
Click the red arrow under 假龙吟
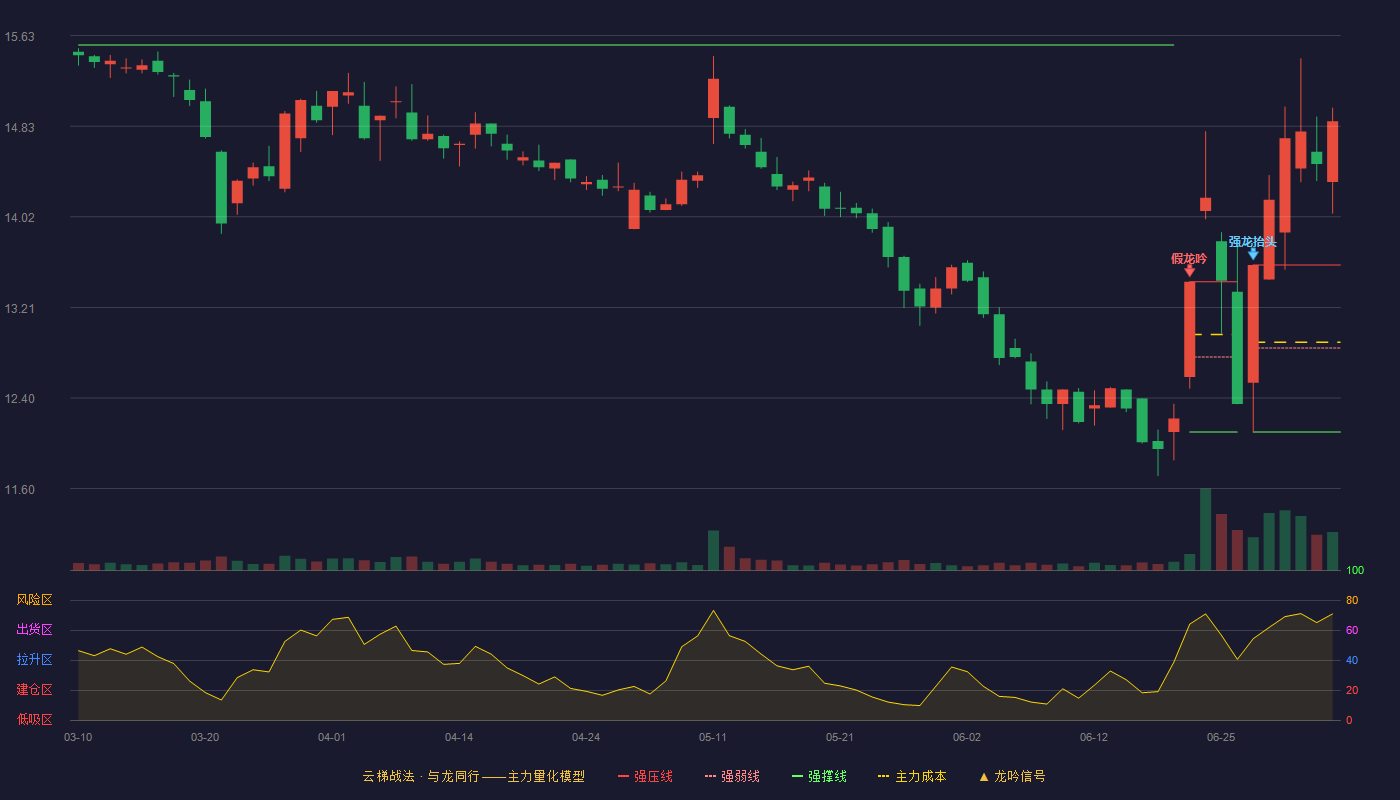[x=1189, y=271]
